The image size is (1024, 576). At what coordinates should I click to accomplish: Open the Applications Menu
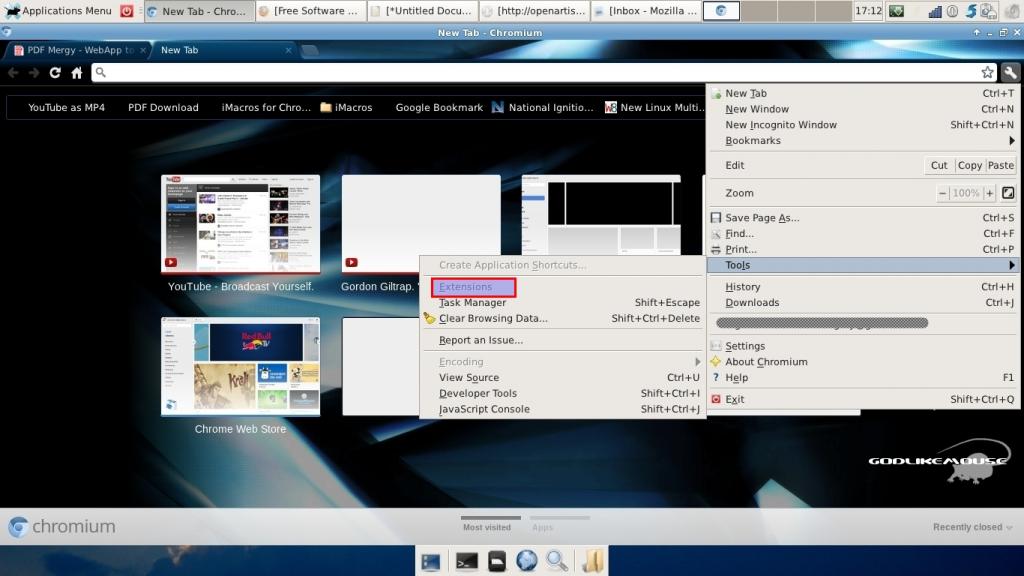tap(59, 11)
